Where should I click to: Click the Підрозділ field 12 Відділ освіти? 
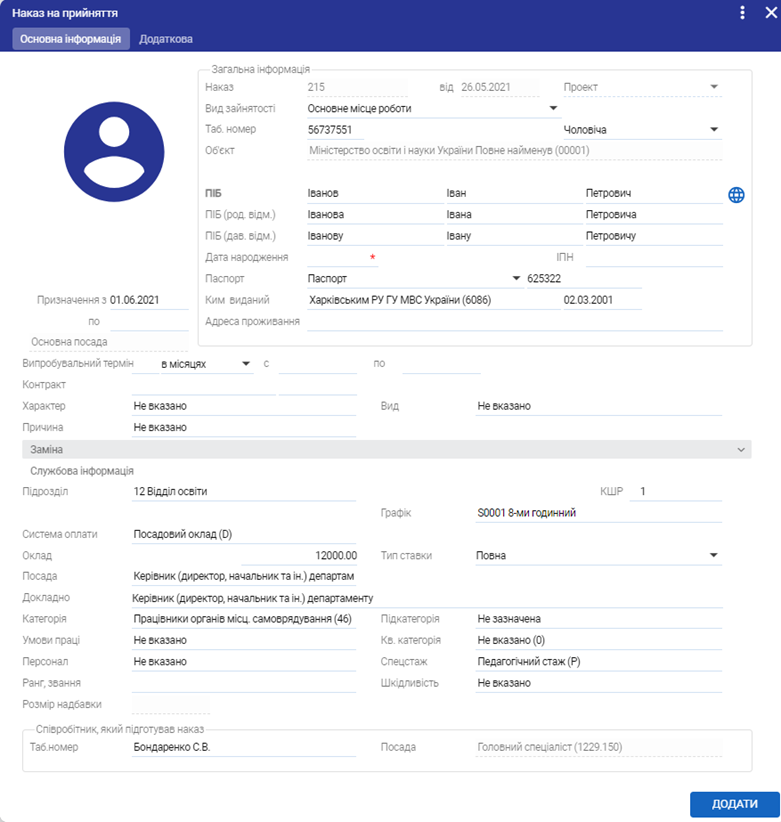(243, 492)
